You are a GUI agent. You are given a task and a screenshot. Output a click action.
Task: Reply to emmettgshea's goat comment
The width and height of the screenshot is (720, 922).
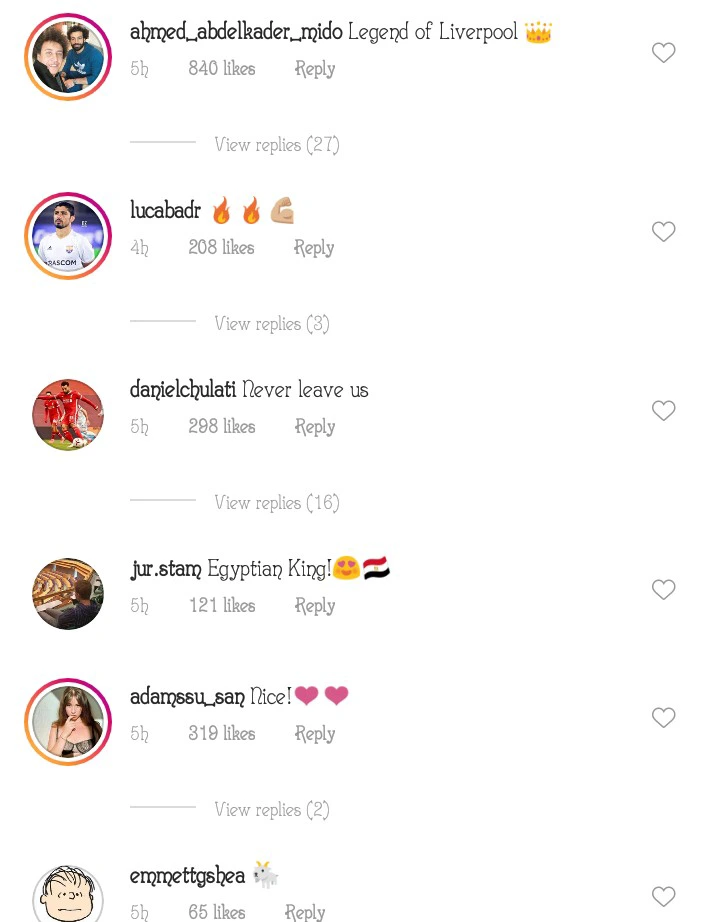point(305,912)
